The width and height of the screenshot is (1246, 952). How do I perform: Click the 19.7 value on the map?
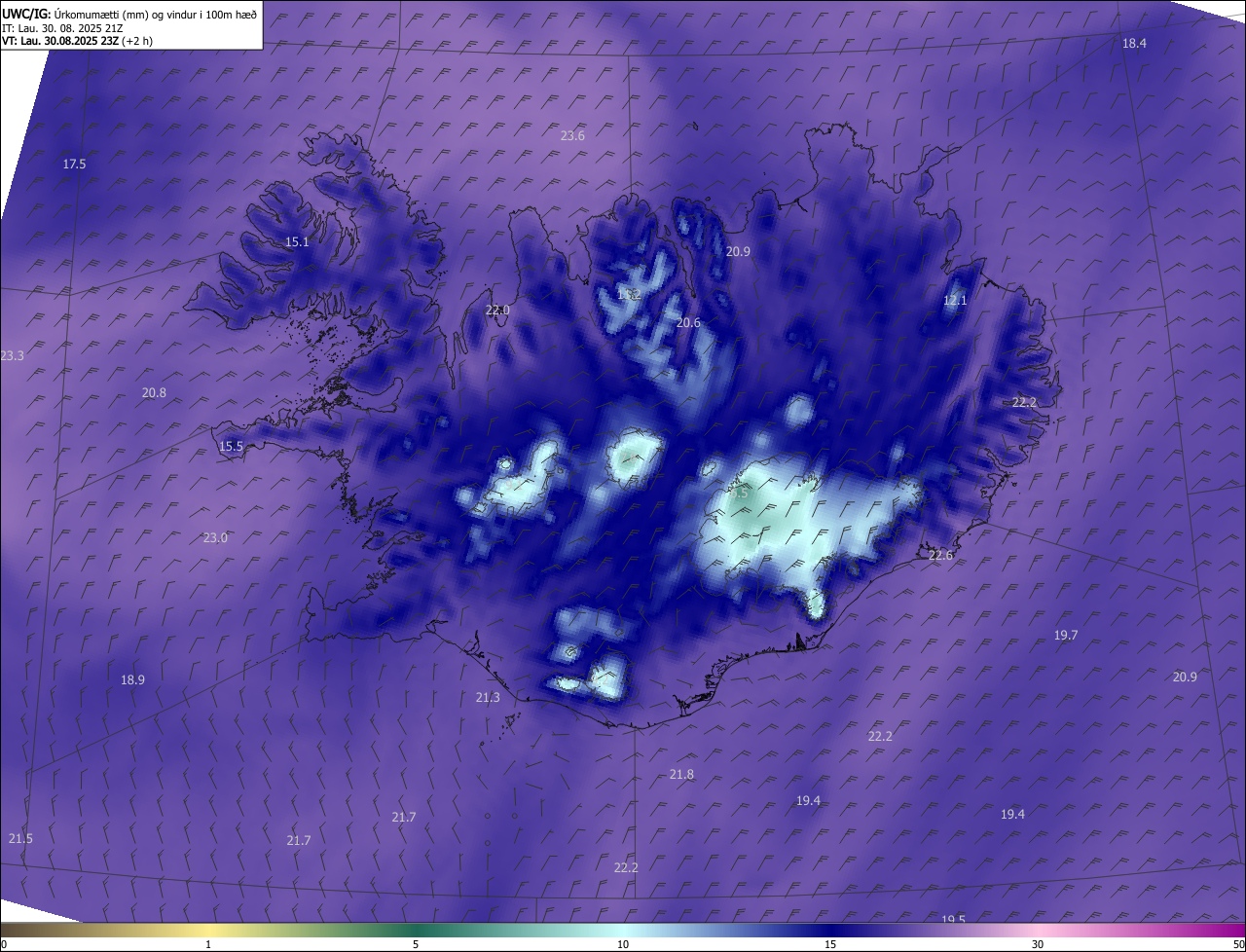click(1066, 636)
